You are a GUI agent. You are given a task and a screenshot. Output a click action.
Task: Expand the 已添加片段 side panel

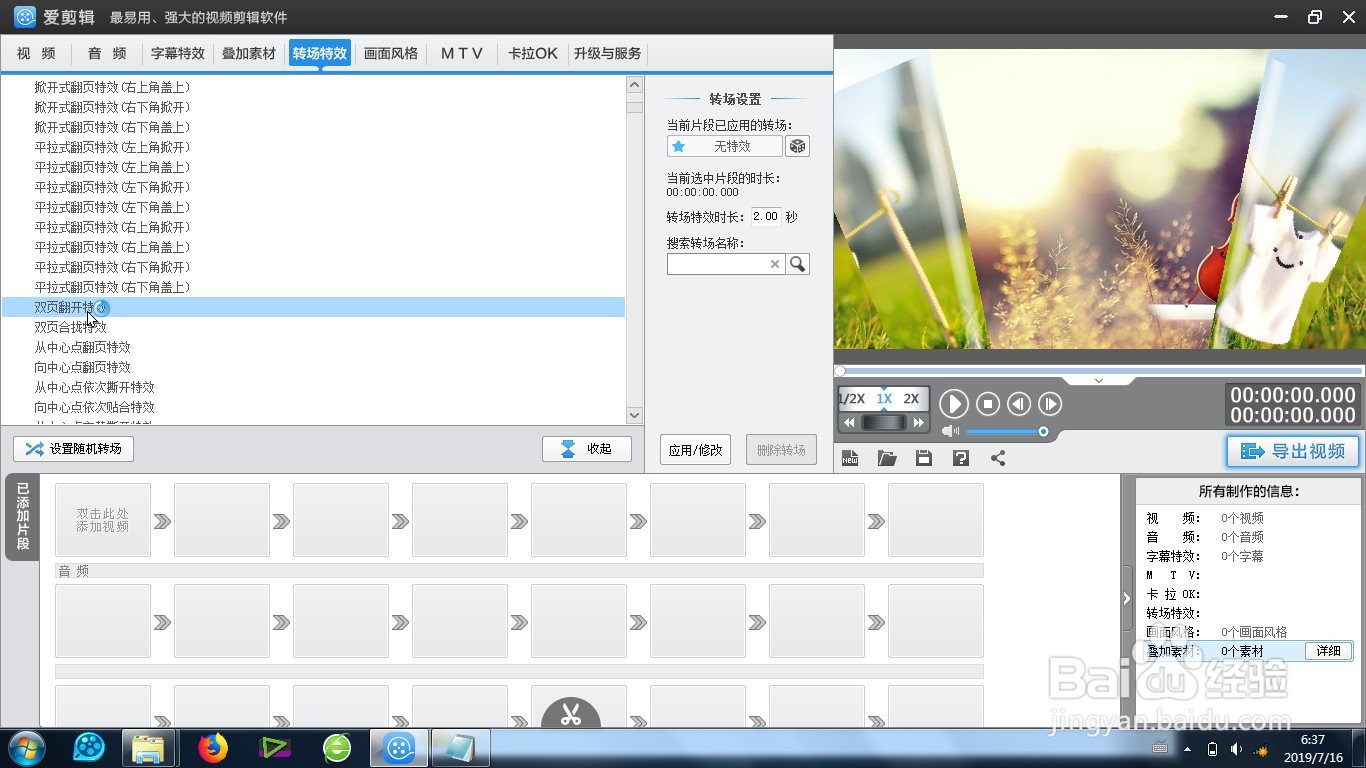point(22,518)
